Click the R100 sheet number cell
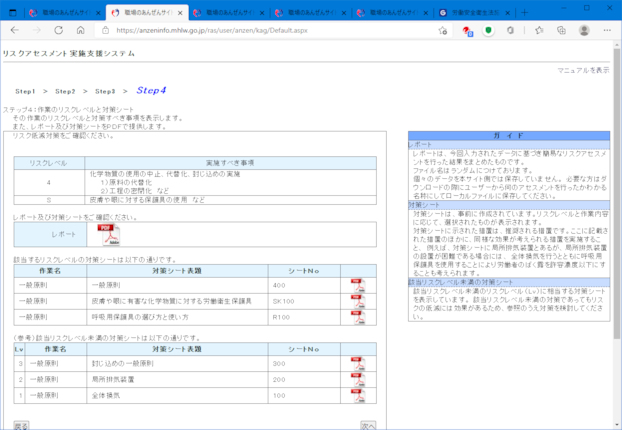Image resolution: width=622 pixels, height=430 pixels. pyautogui.click(x=304, y=317)
